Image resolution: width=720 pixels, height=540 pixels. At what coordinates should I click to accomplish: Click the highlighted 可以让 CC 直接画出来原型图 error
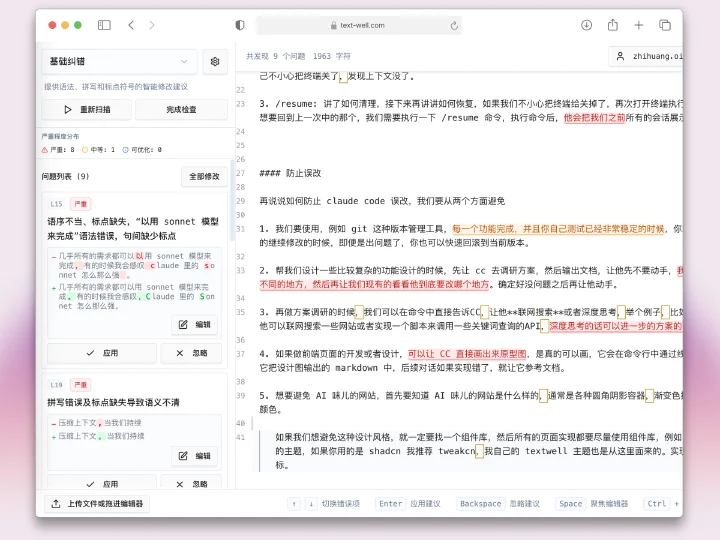(x=467, y=354)
